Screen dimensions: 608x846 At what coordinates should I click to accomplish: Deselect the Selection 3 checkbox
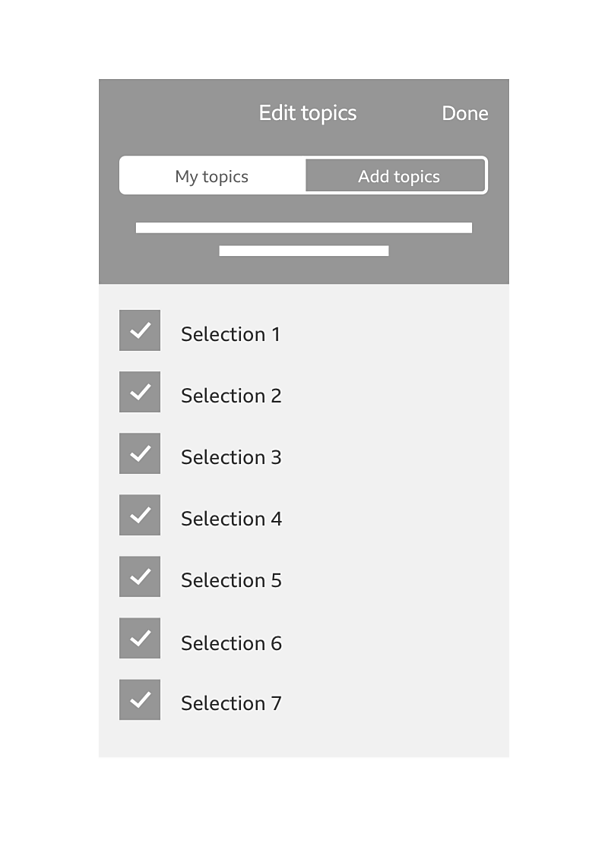140,453
